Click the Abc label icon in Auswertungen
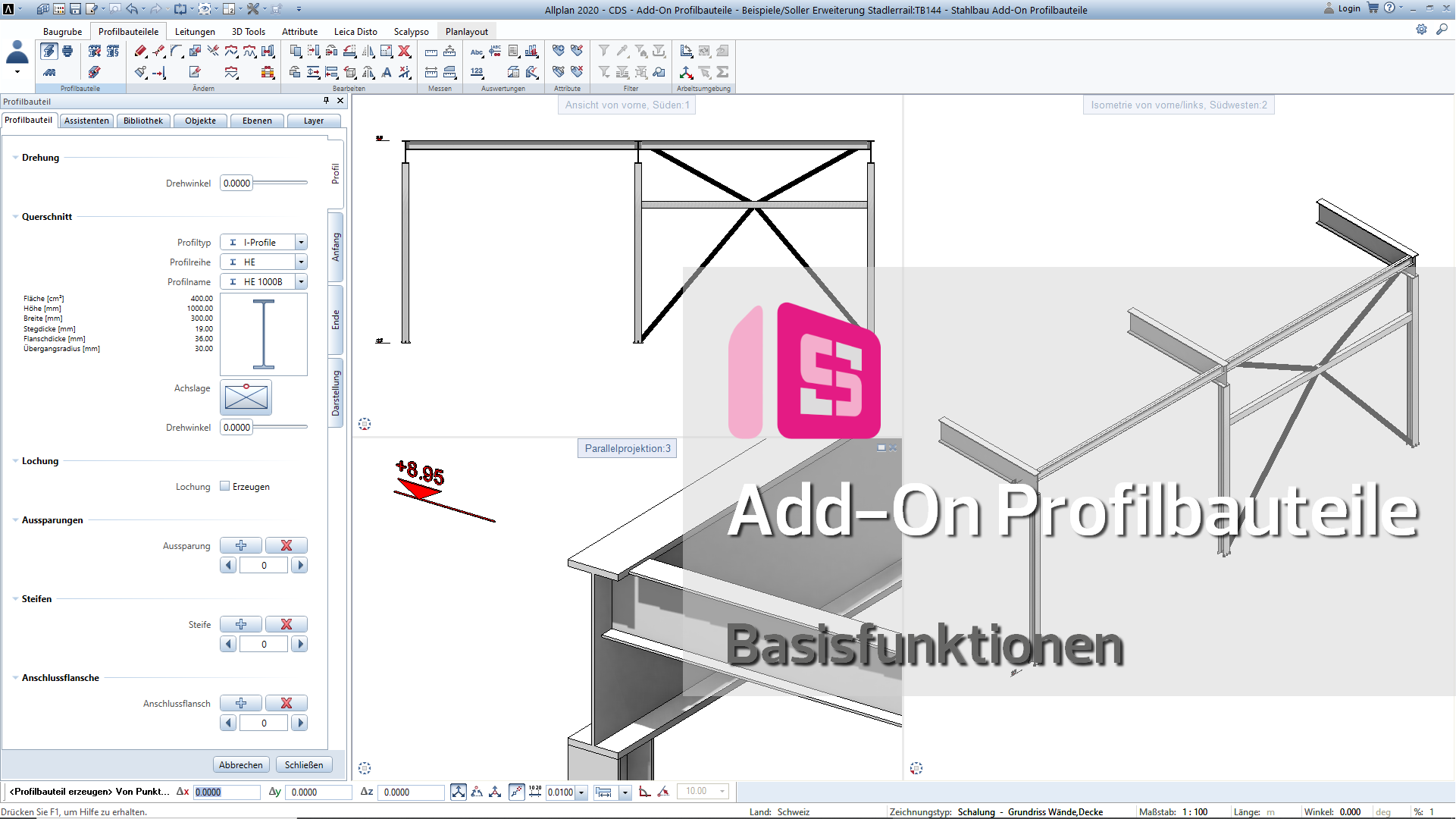This screenshot has height=819, width=1456. 477,52
